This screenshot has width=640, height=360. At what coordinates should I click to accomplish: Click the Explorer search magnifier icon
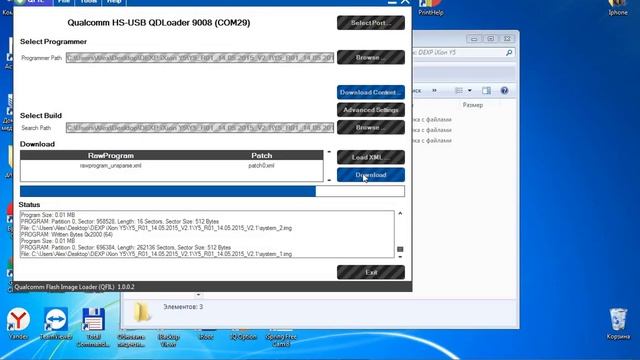click(509, 53)
